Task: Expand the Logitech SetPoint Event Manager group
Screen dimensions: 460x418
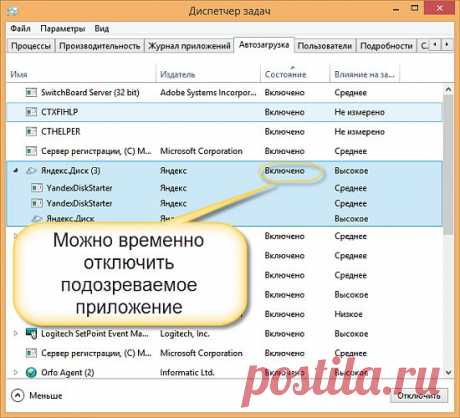Action: point(15,333)
